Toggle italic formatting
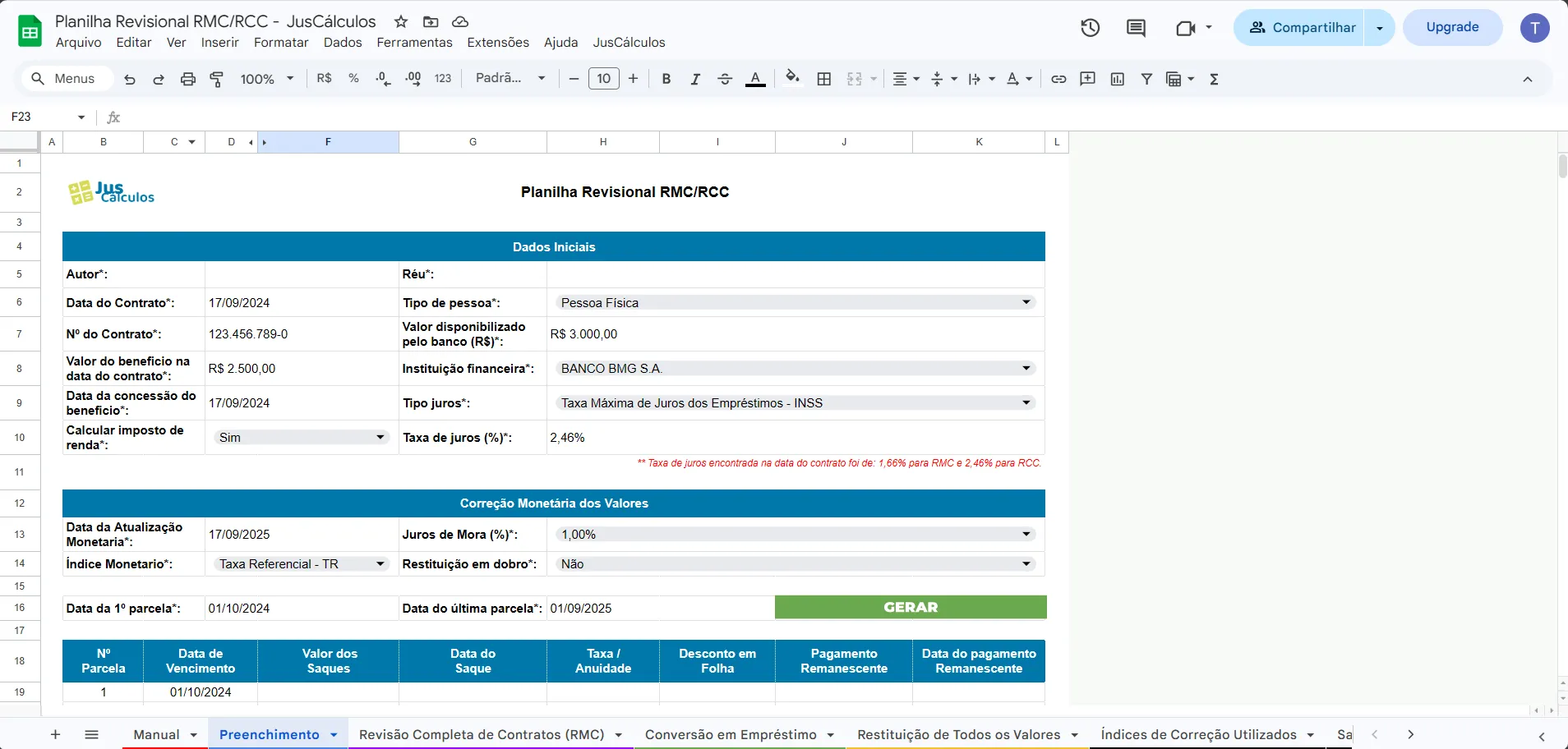The width and height of the screenshot is (1568, 749). [x=695, y=79]
